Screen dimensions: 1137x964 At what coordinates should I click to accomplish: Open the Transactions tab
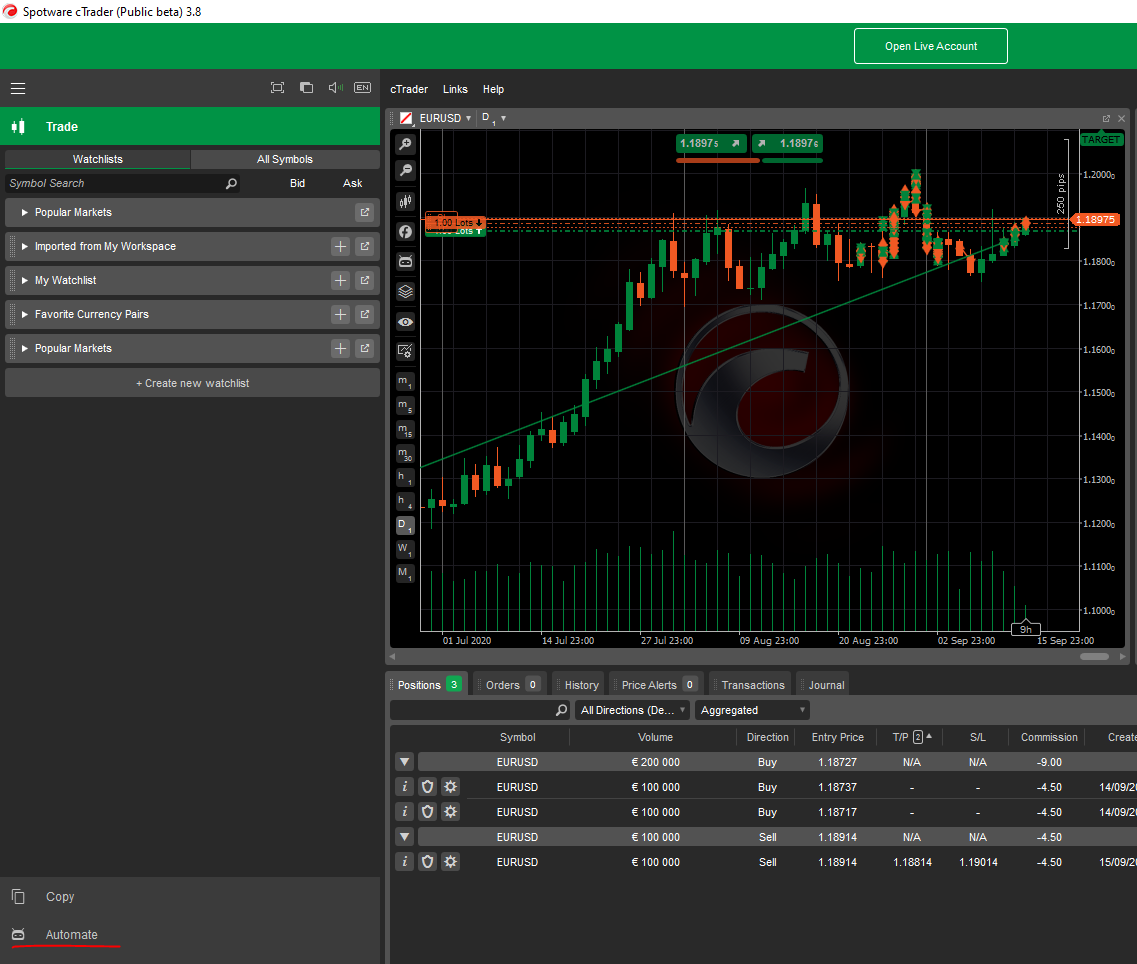pyautogui.click(x=752, y=685)
